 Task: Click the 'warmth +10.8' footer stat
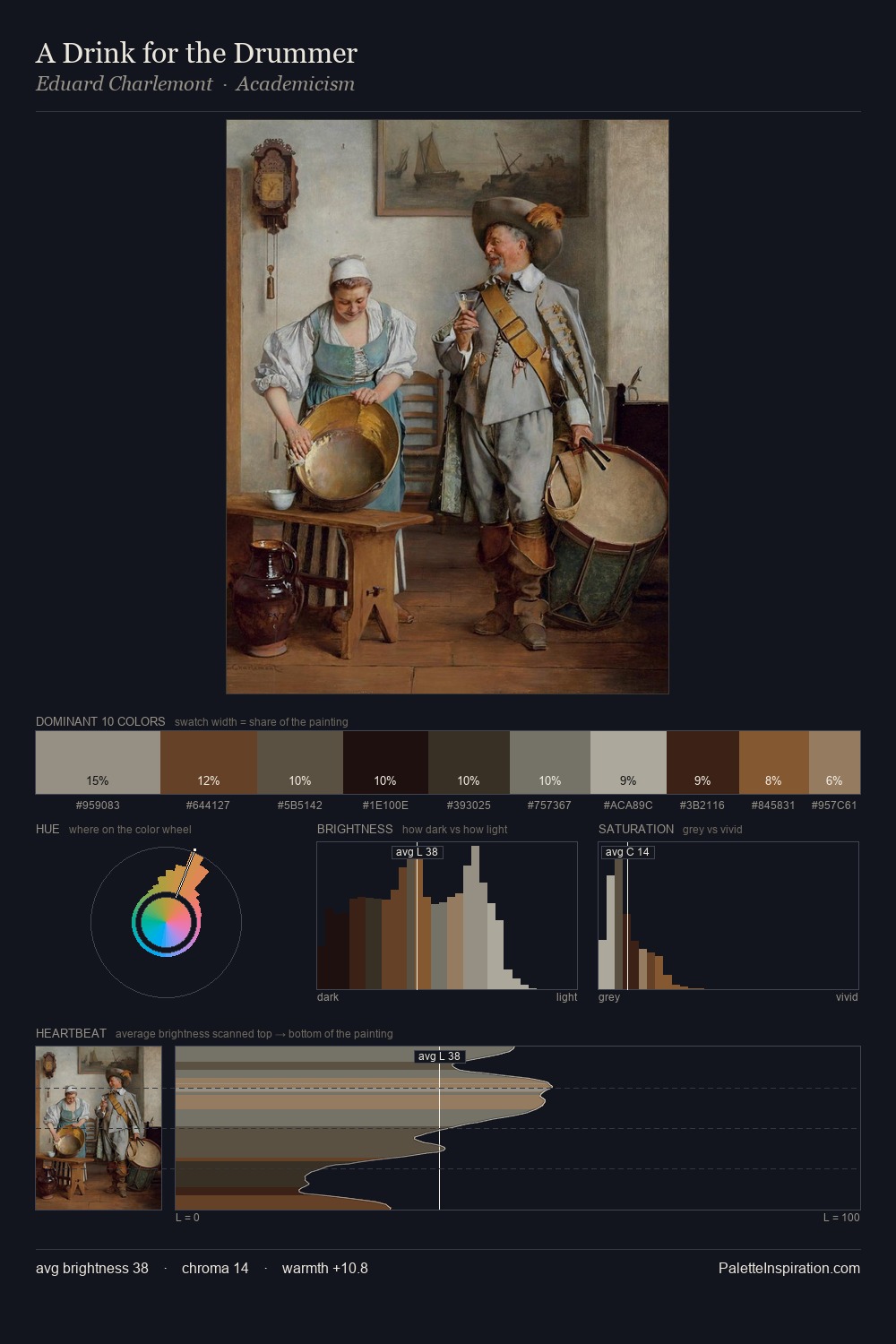pyautogui.click(x=325, y=1268)
